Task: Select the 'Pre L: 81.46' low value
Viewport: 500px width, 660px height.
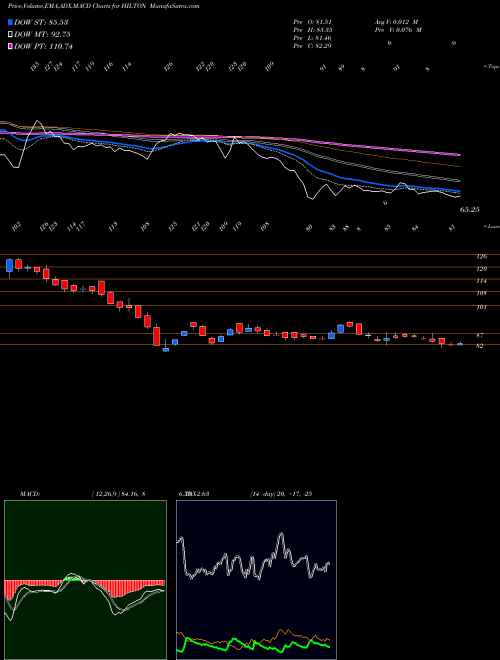Action: coord(312,38)
